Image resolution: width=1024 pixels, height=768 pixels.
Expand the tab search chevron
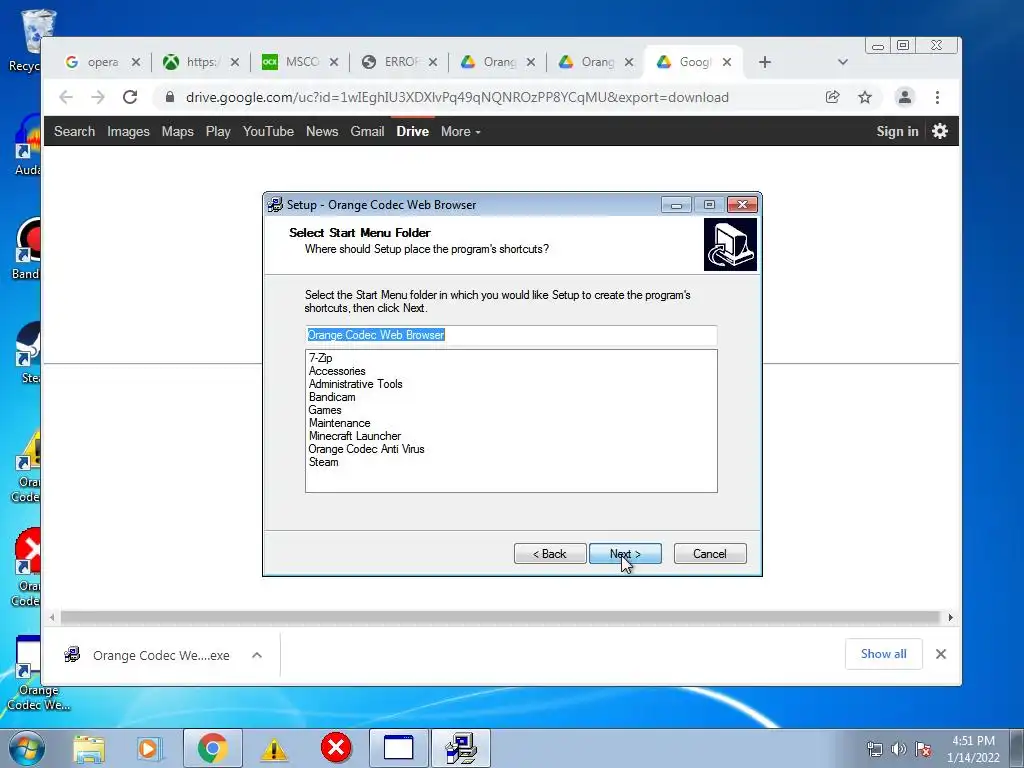tap(842, 62)
